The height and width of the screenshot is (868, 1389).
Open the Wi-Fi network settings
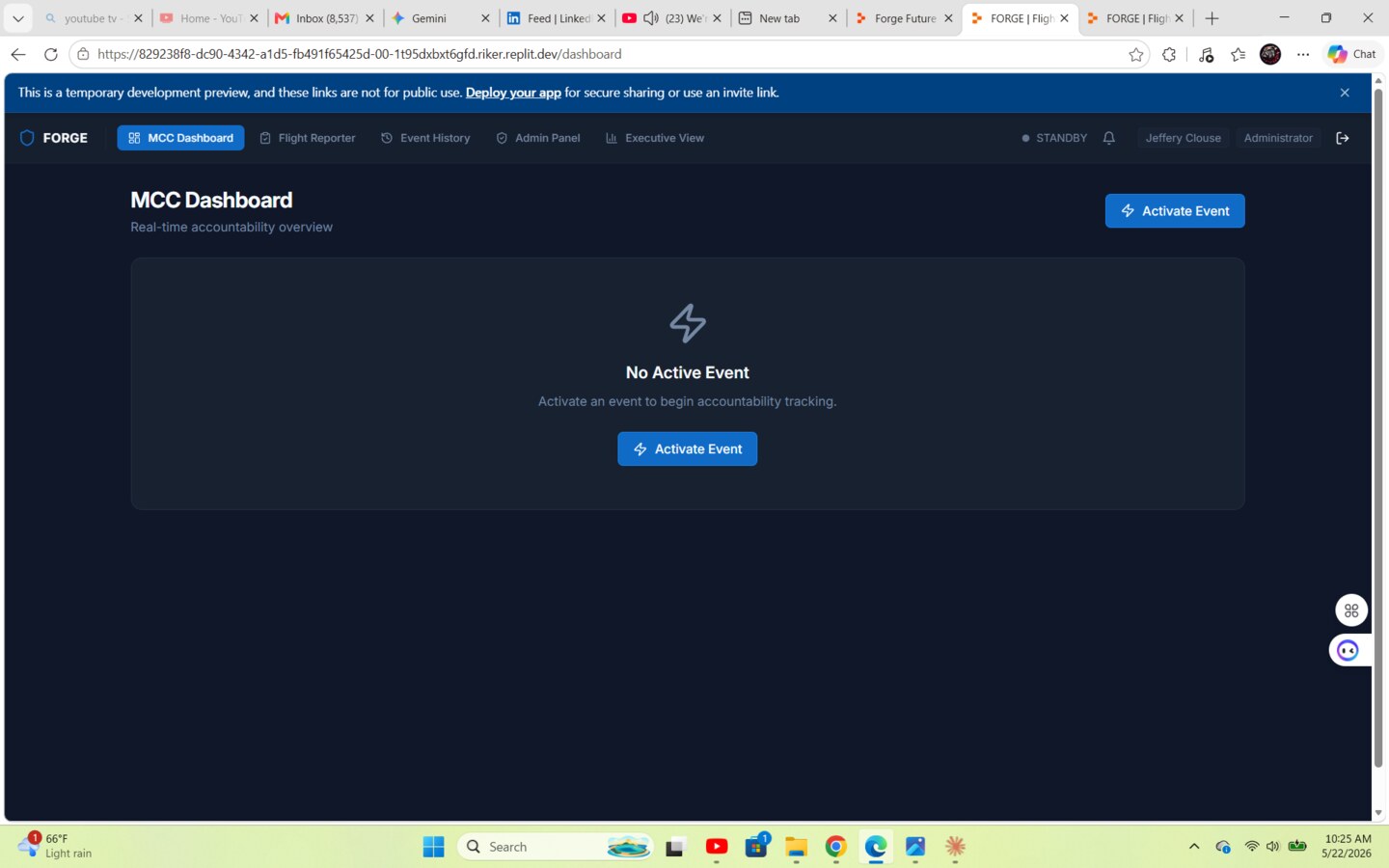click(1252, 847)
